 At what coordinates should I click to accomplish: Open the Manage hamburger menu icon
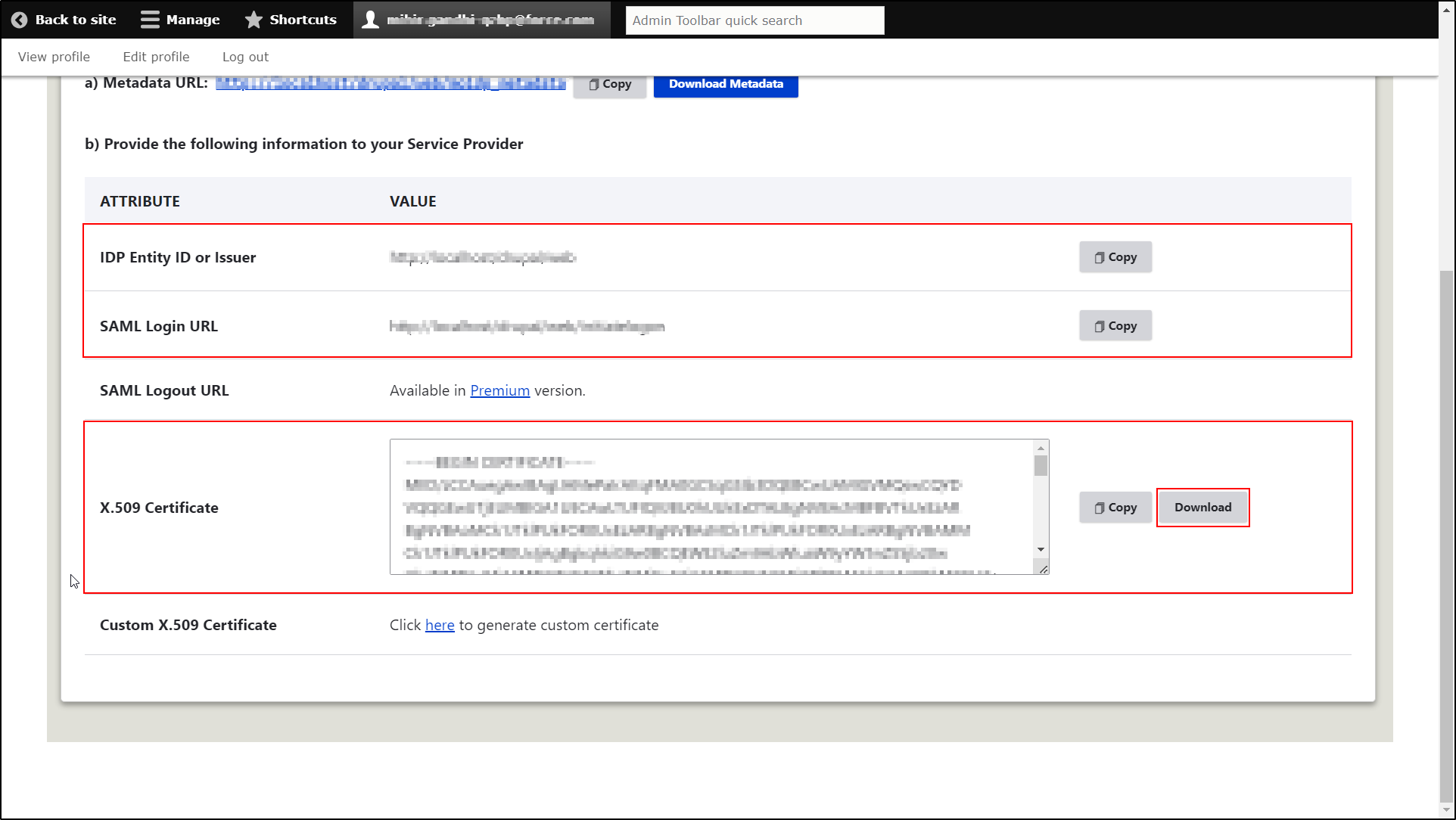pyautogui.click(x=150, y=19)
